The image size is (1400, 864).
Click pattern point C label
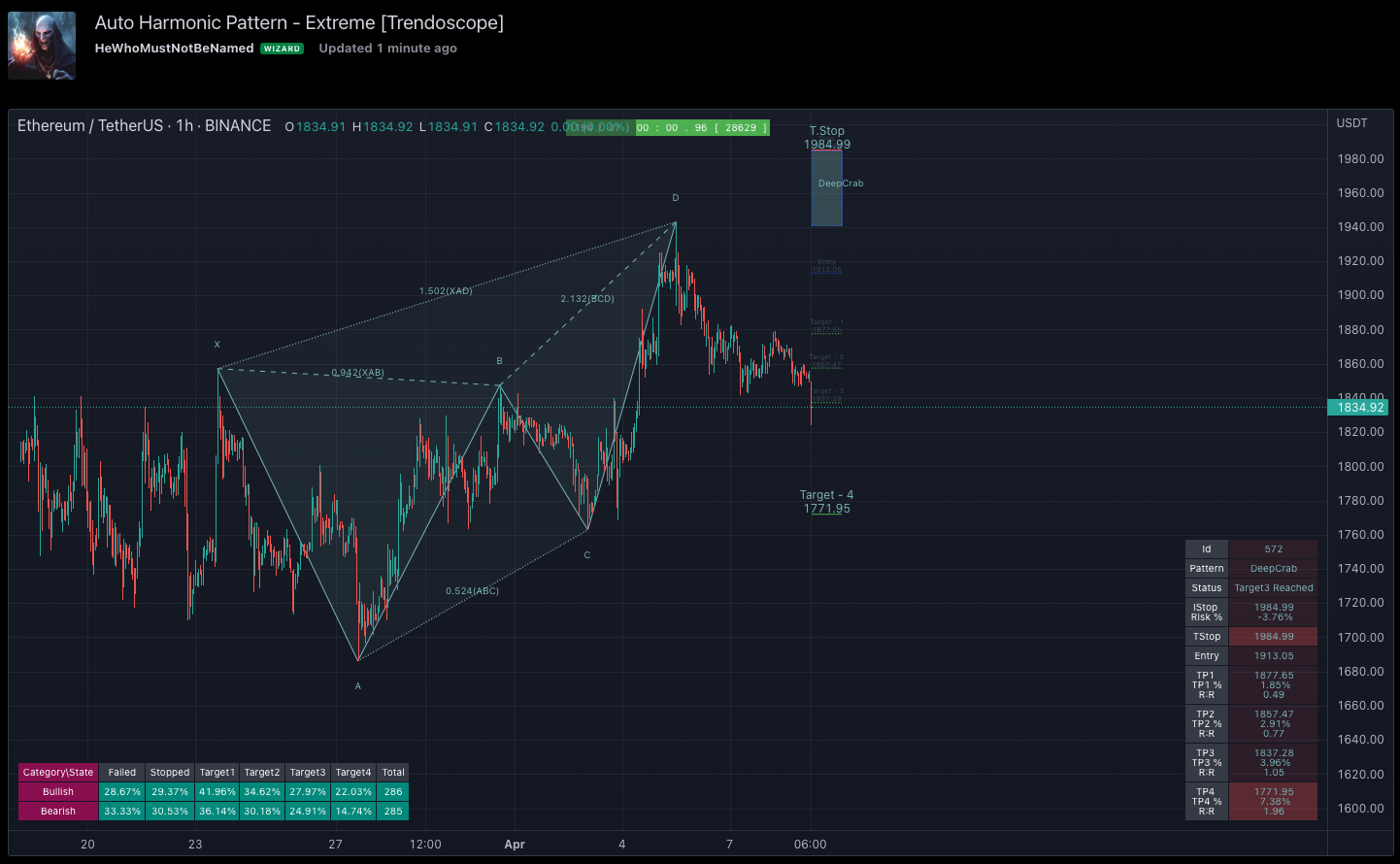tap(587, 555)
